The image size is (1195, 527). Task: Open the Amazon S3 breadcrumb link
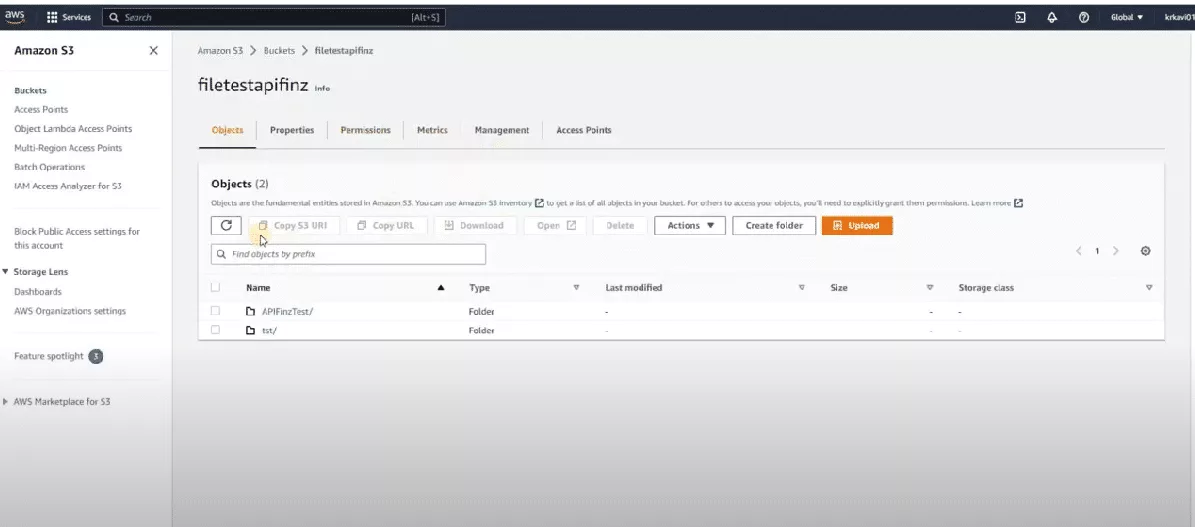[220, 50]
